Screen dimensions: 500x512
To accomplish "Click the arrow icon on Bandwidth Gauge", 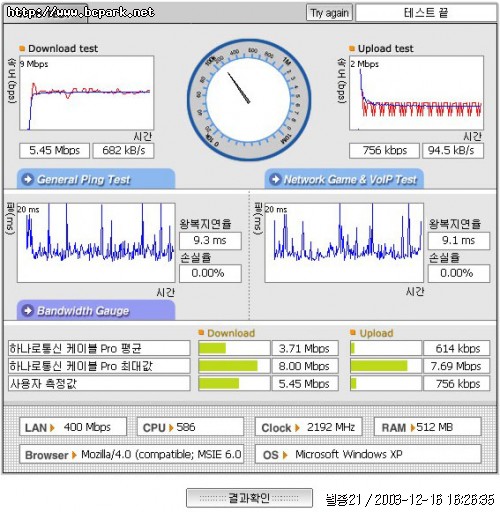I will [x=27, y=310].
